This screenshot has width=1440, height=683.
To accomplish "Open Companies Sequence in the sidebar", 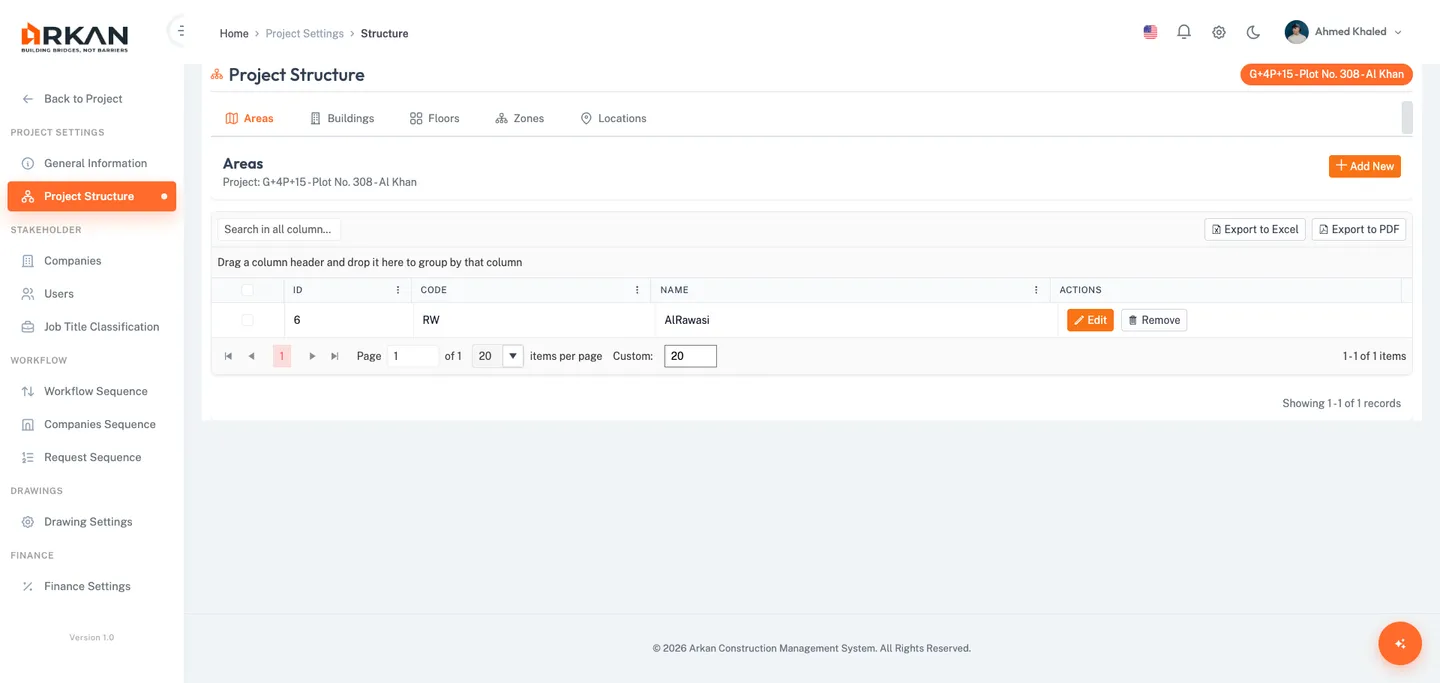I will coord(99,423).
